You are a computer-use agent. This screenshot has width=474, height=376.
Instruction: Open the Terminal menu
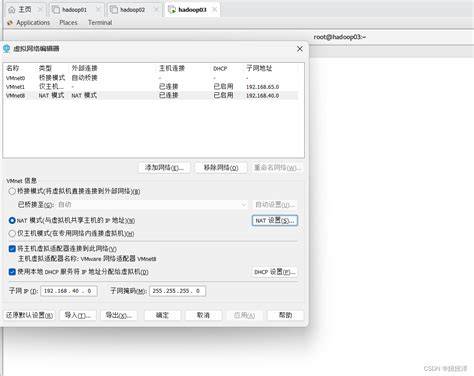[100, 23]
